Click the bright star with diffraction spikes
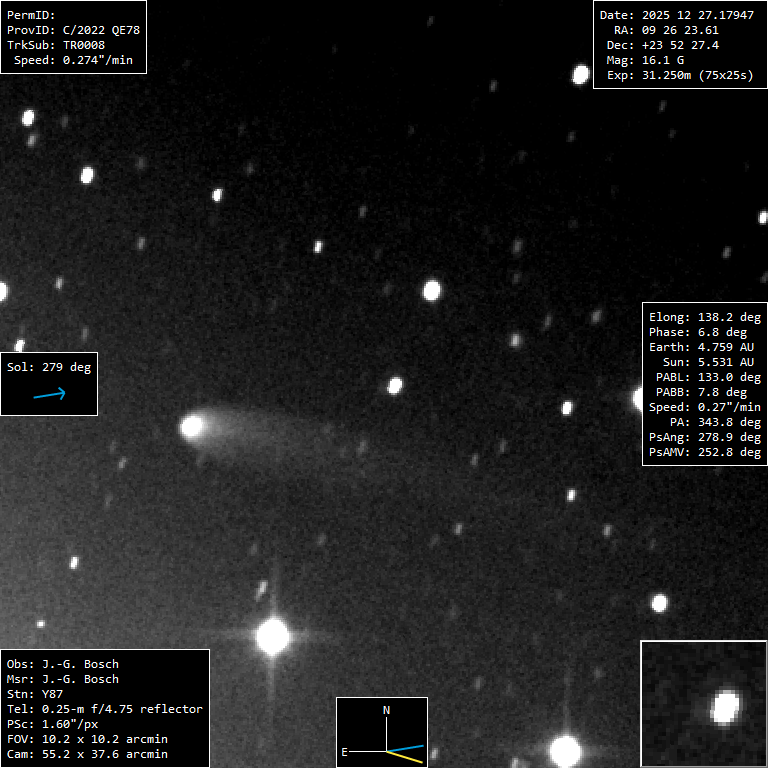The height and width of the screenshot is (768, 768). pyautogui.click(x=272, y=636)
